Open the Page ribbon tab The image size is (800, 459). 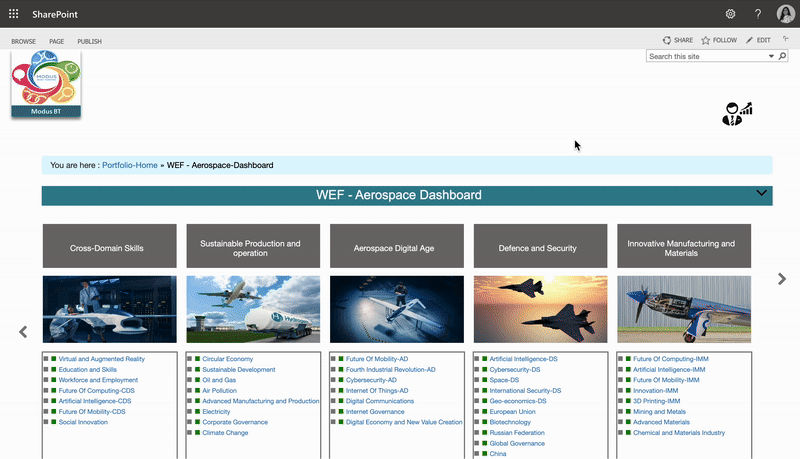pos(57,41)
